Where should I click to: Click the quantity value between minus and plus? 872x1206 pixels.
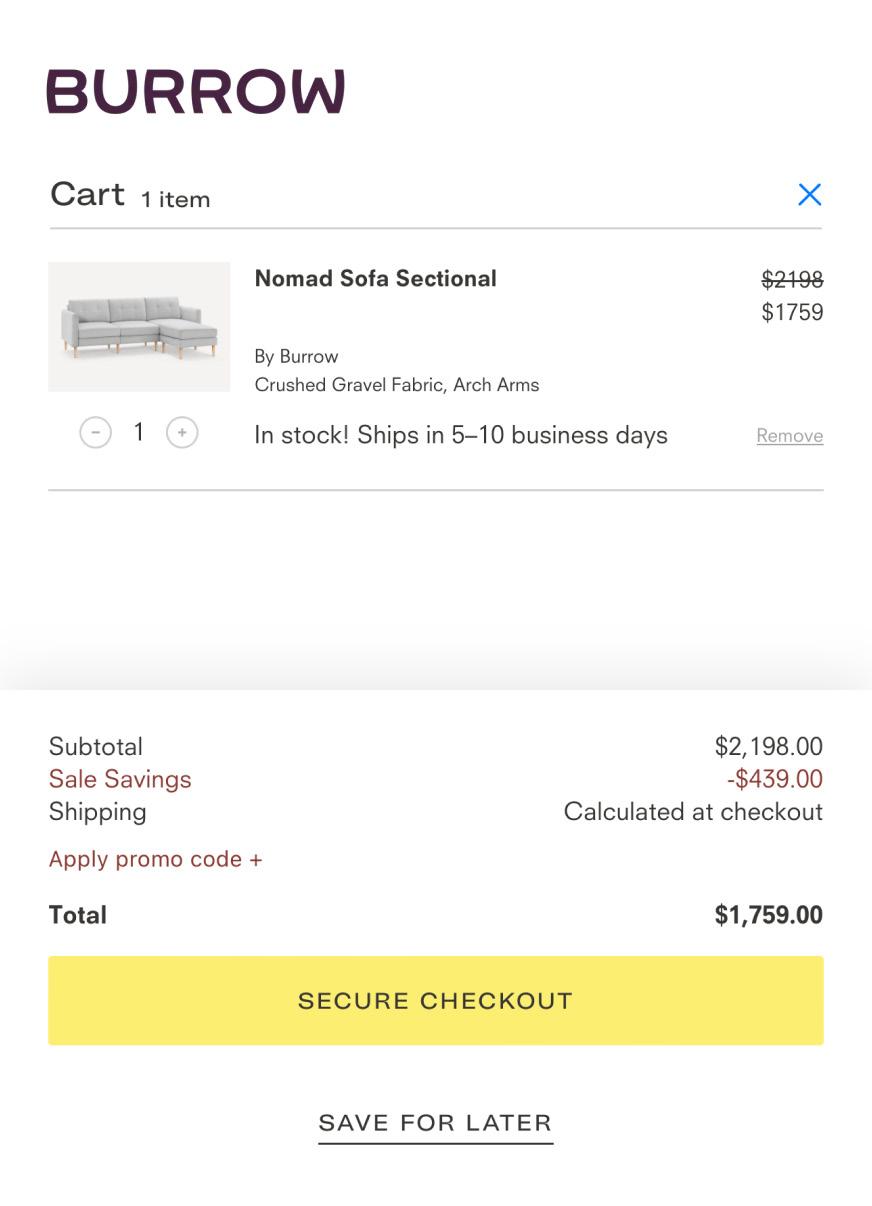click(139, 432)
